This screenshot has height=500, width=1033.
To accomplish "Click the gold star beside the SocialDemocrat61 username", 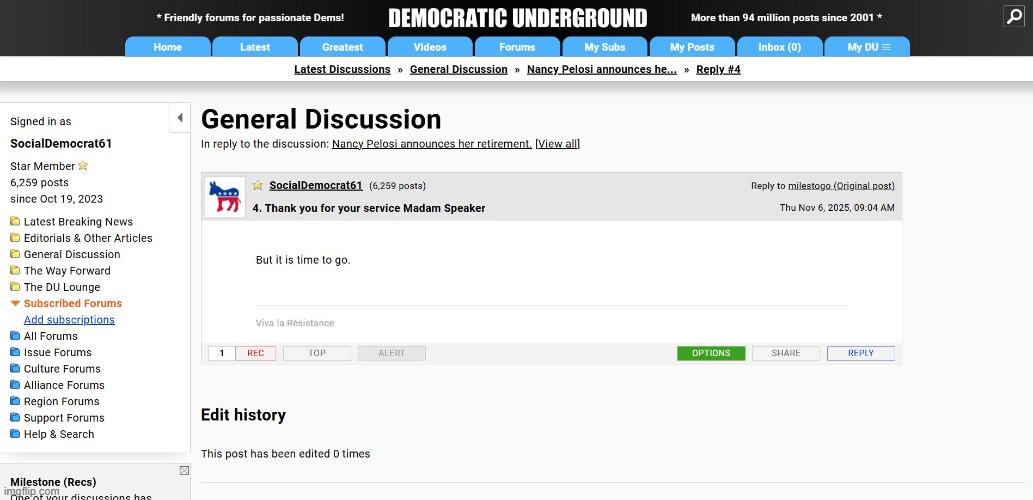I will (x=258, y=186).
